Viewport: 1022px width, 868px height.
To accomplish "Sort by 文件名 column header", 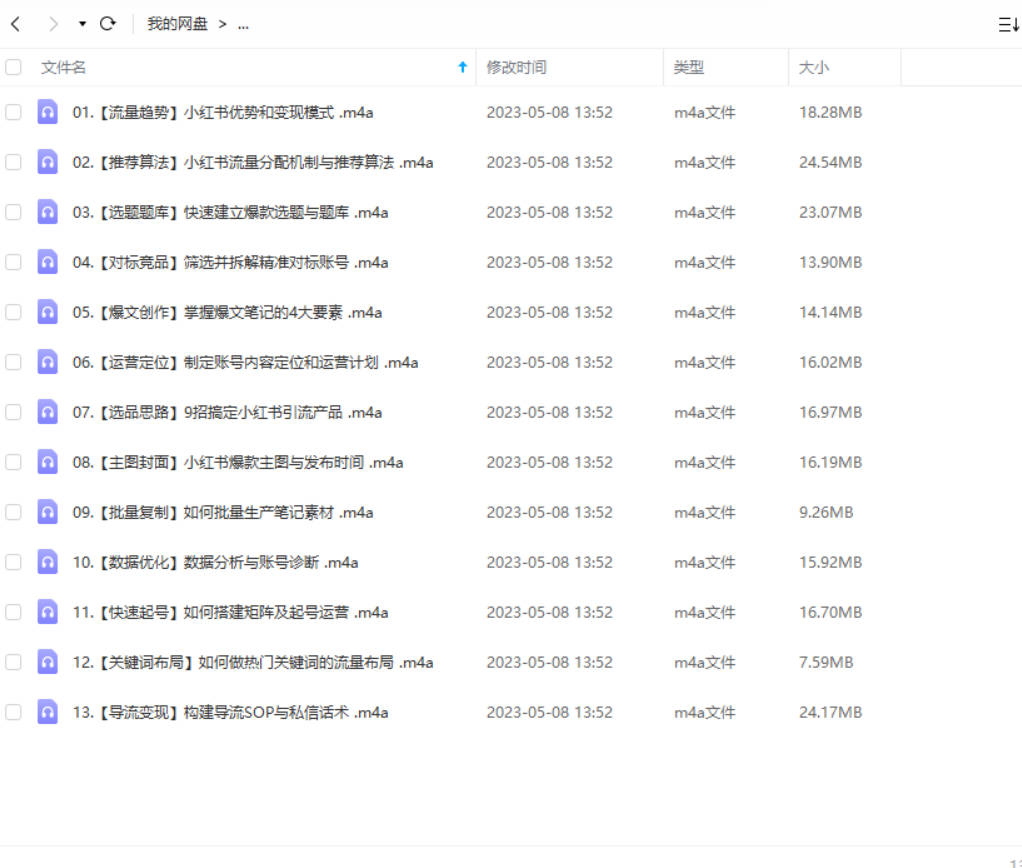I will (x=63, y=67).
